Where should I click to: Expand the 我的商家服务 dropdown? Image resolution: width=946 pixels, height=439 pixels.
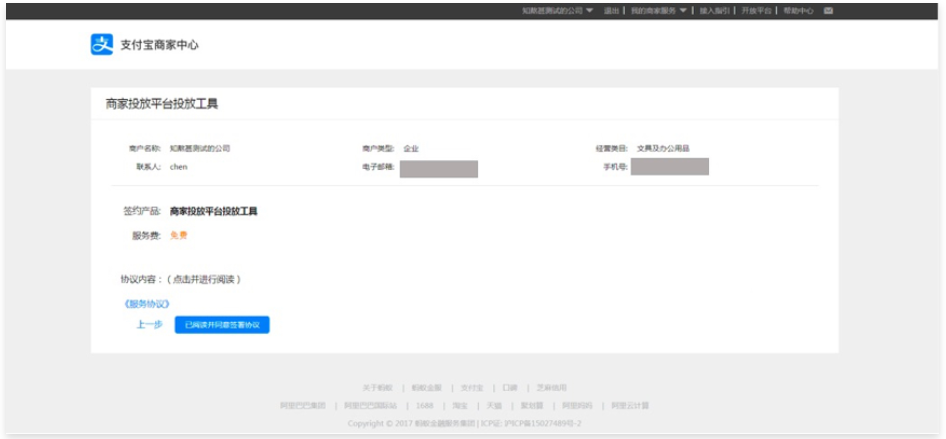click(x=659, y=11)
